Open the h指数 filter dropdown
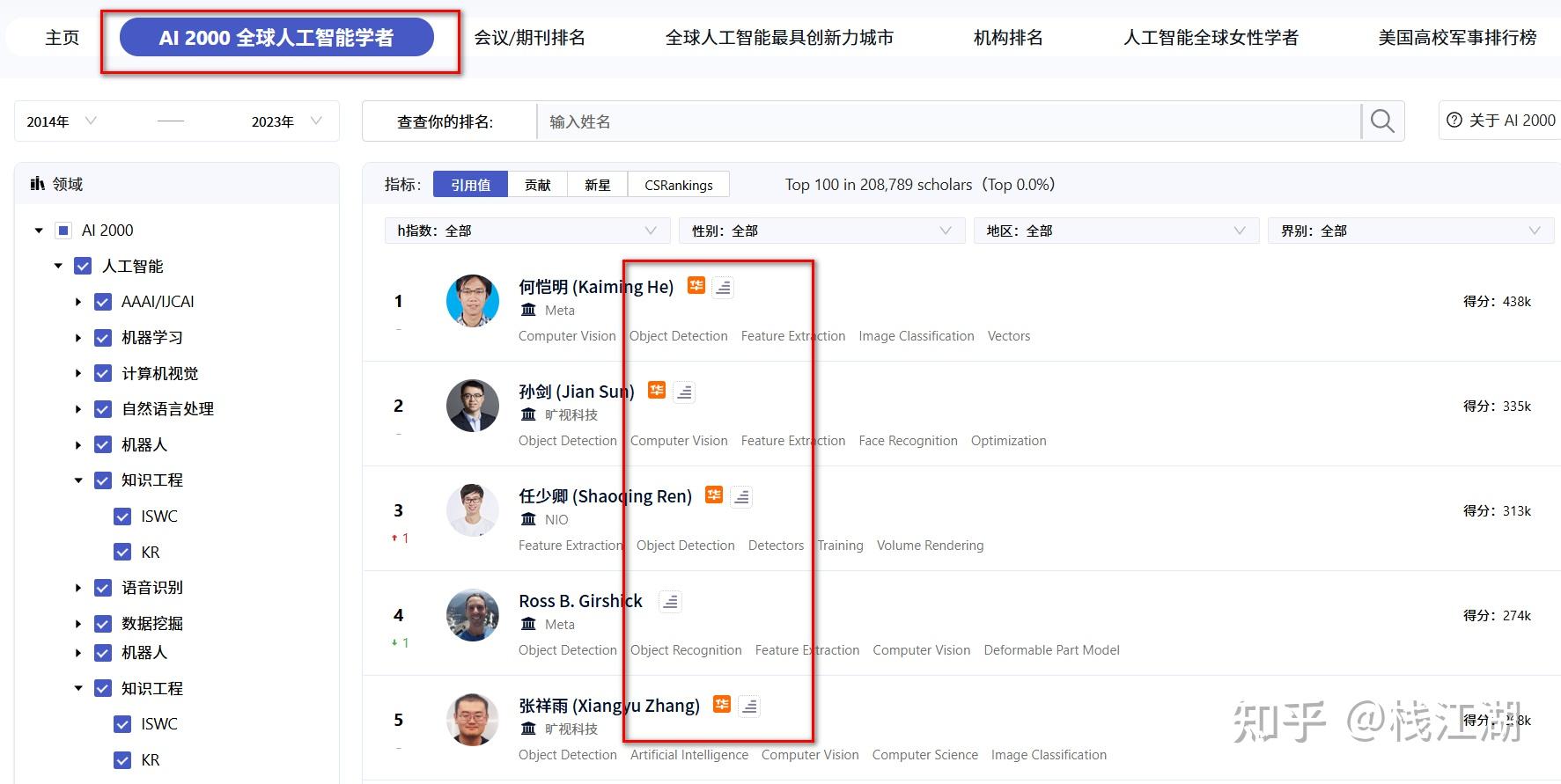The image size is (1561, 784). (x=527, y=231)
